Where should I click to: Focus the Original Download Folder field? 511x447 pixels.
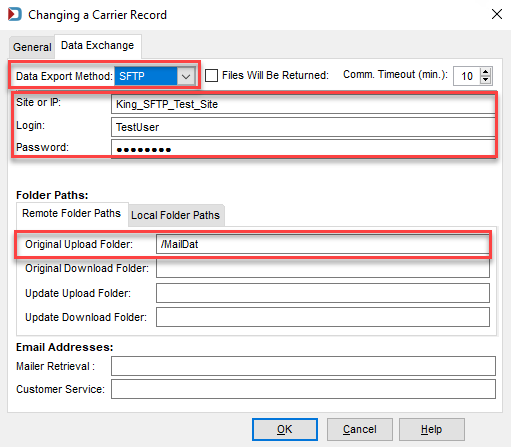pos(323,268)
